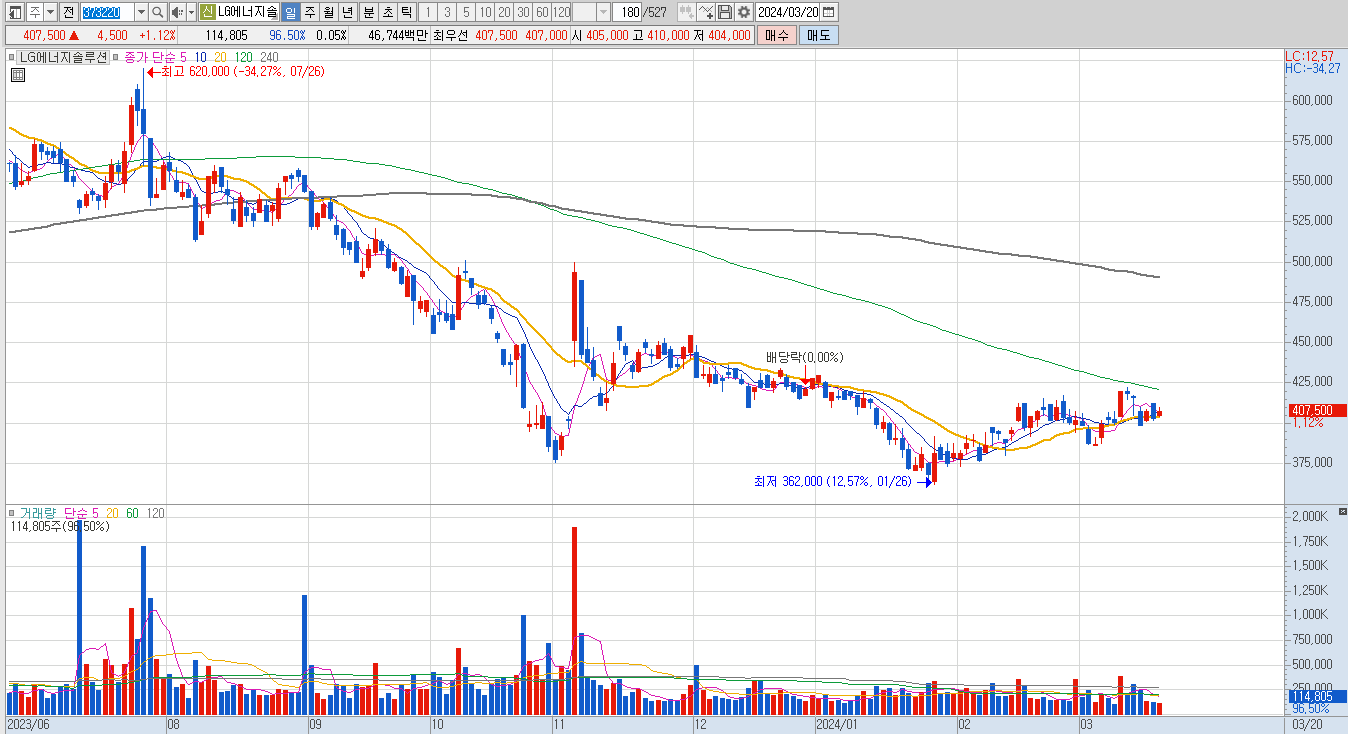Click the 2023/06 date axis label
The image size is (1348, 734).
(x=27, y=722)
